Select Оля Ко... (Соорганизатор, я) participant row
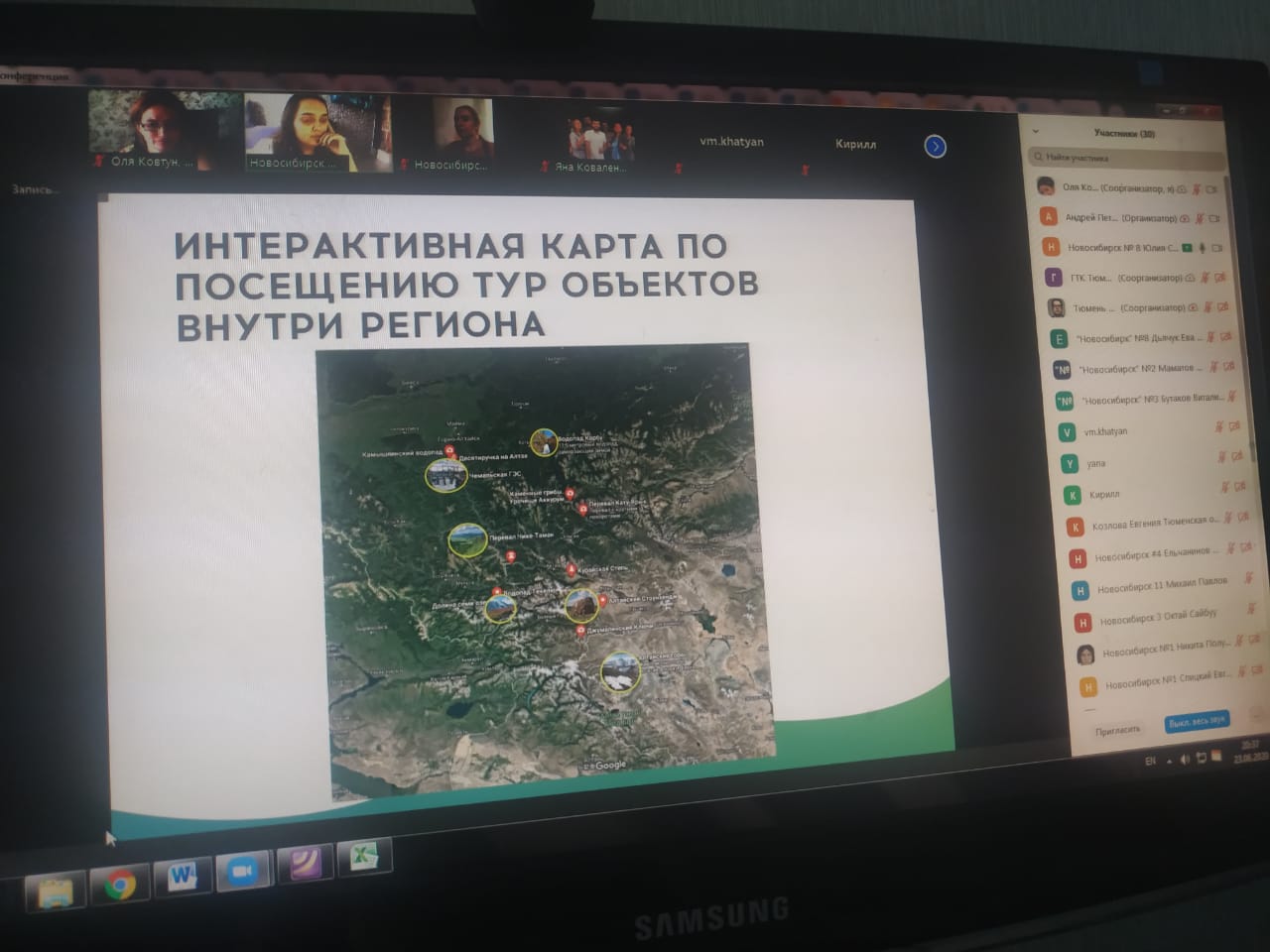Screen dimensions: 1270x952 coord(1127,187)
